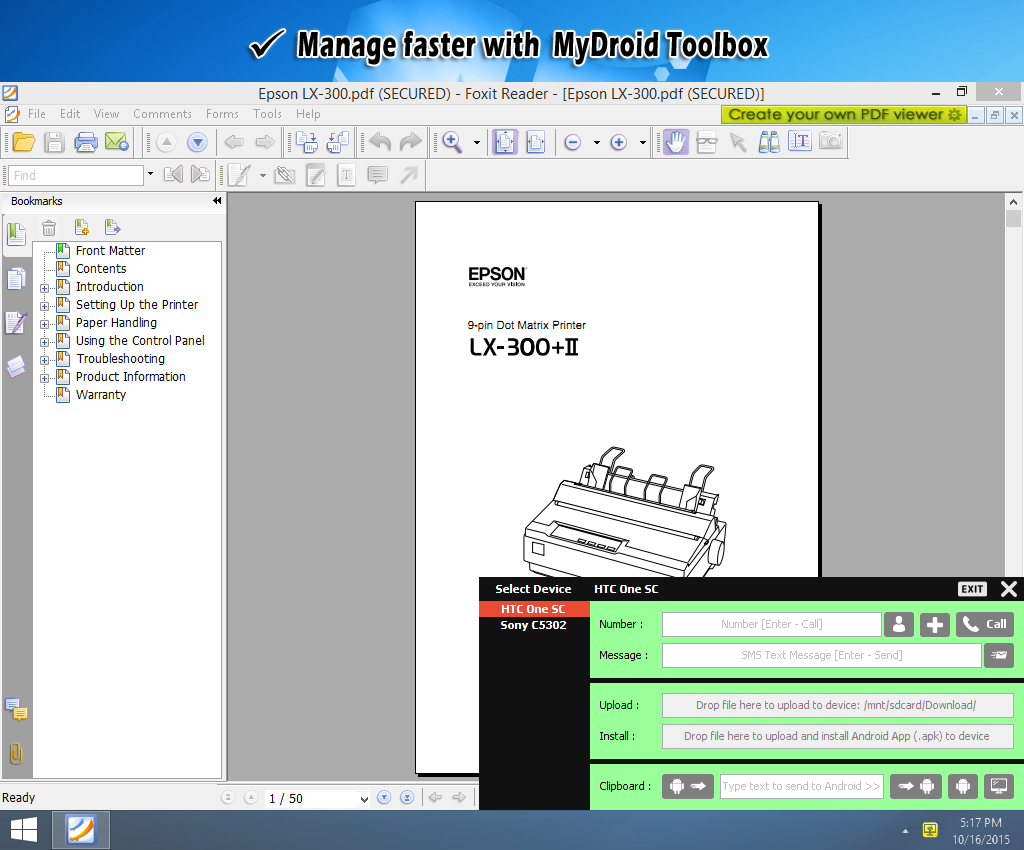Open the page number dropdown
The image size is (1024, 850).
point(363,798)
